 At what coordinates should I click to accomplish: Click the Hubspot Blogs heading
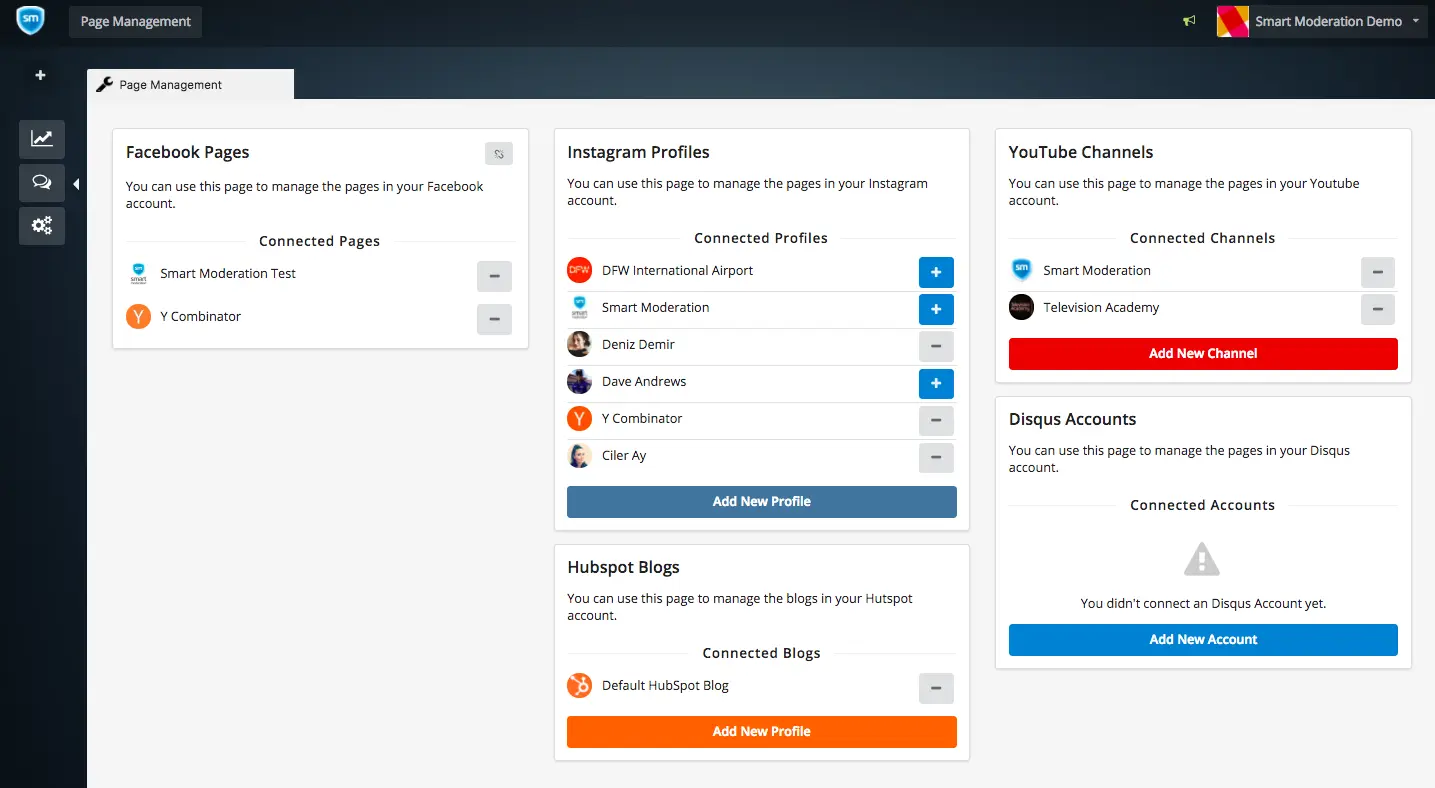point(623,567)
